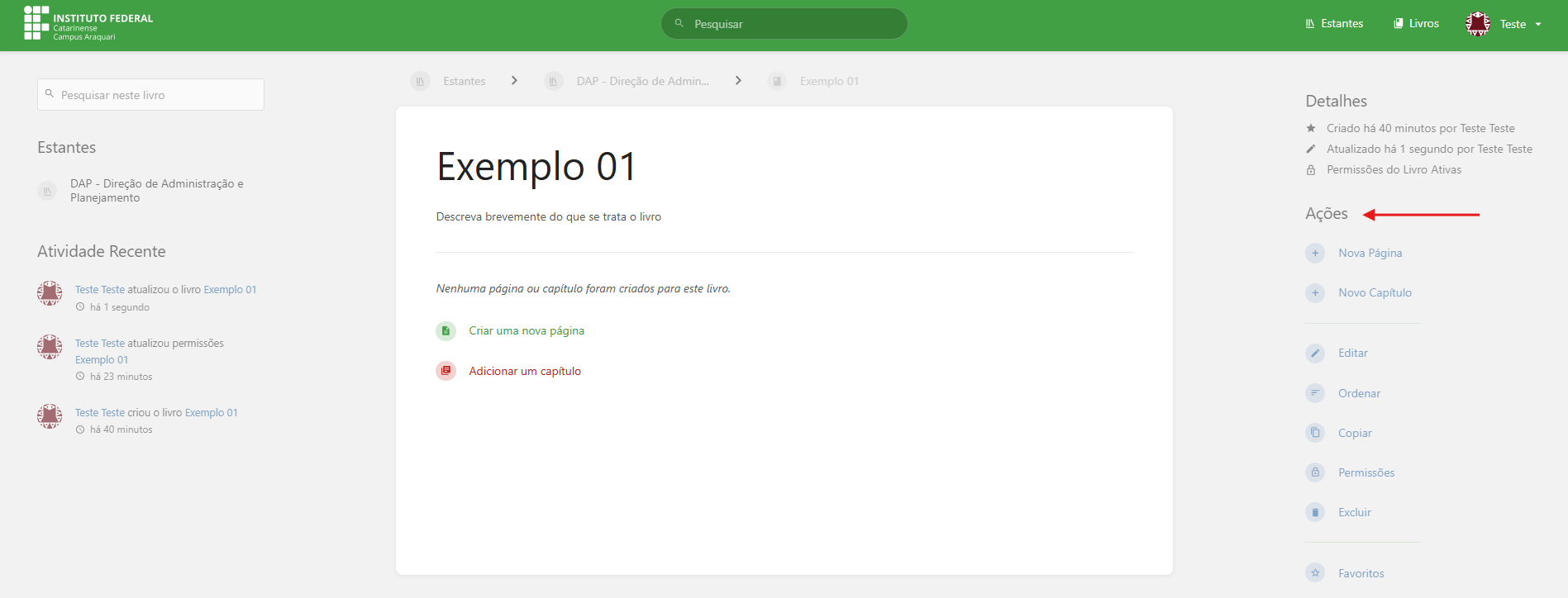Click the Editar pencil icon
This screenshot has width=1568, height=598.
1314,353
